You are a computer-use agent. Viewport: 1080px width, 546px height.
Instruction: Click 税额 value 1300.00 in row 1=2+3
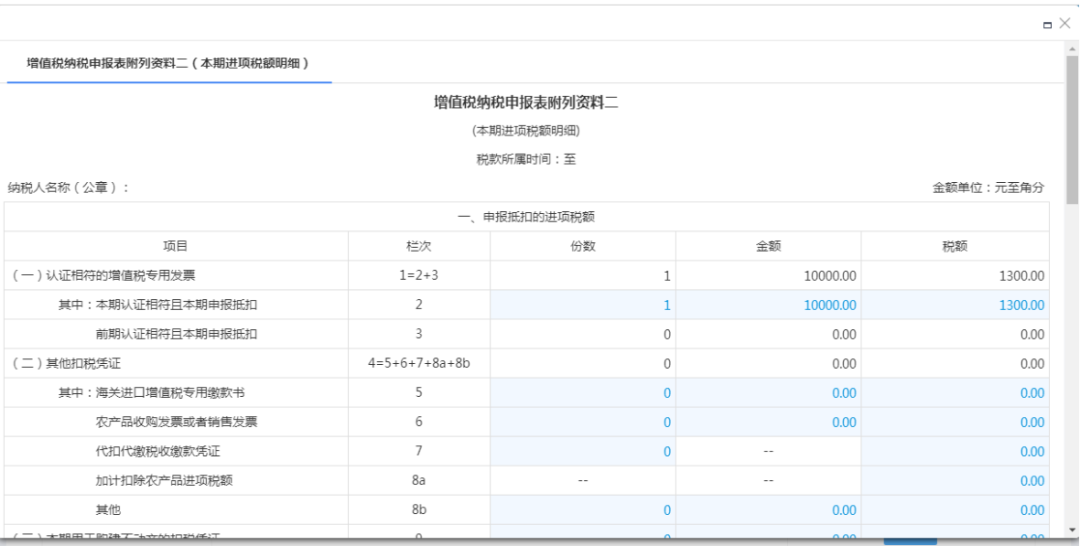[1021, 276]
